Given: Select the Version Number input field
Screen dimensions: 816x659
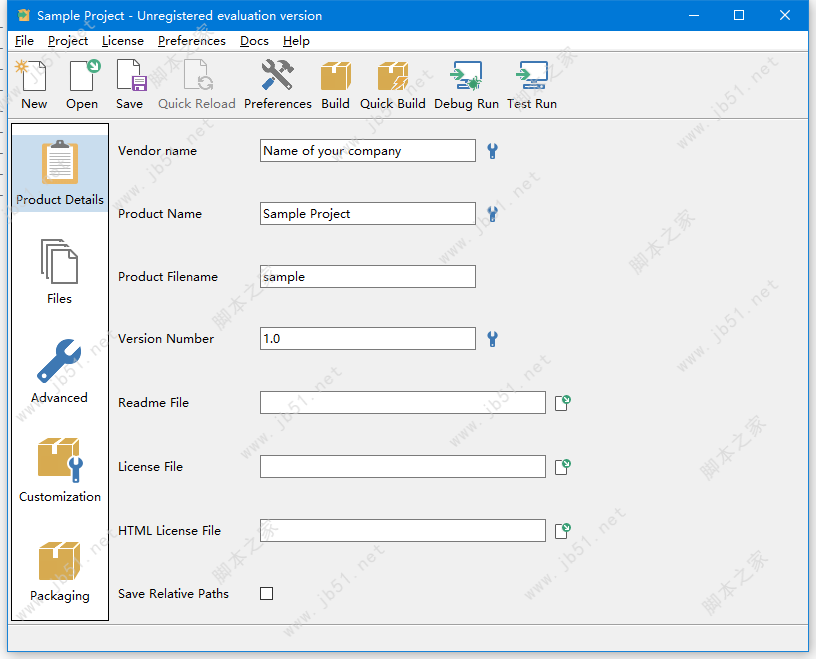Looking at the screenshot, I should point(368,338).
